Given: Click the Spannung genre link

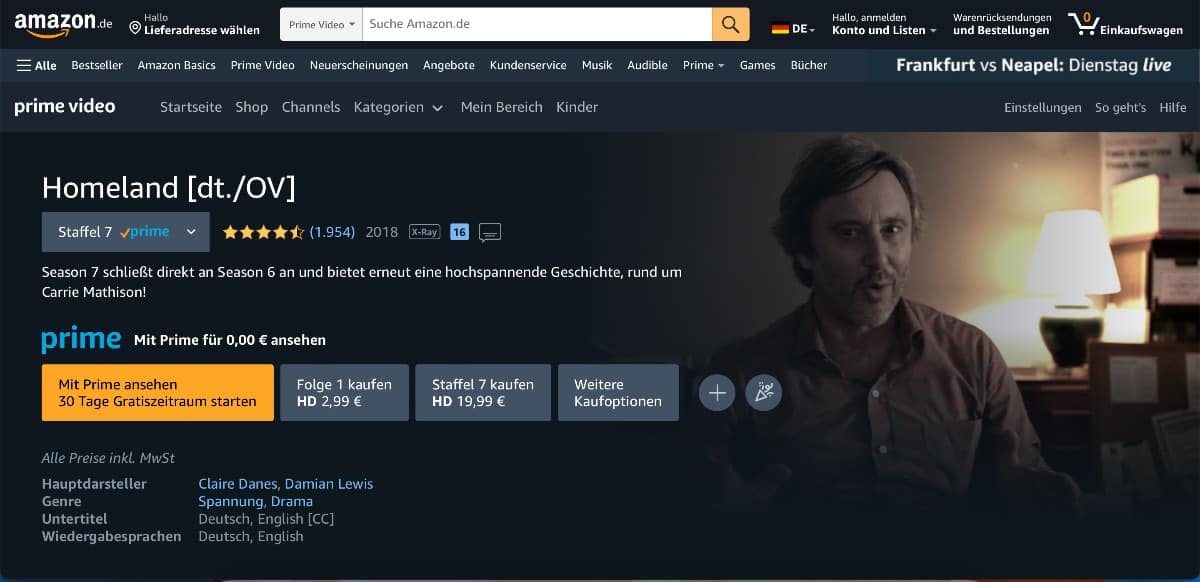Looking at the screenshot, I should pos(230,502).
